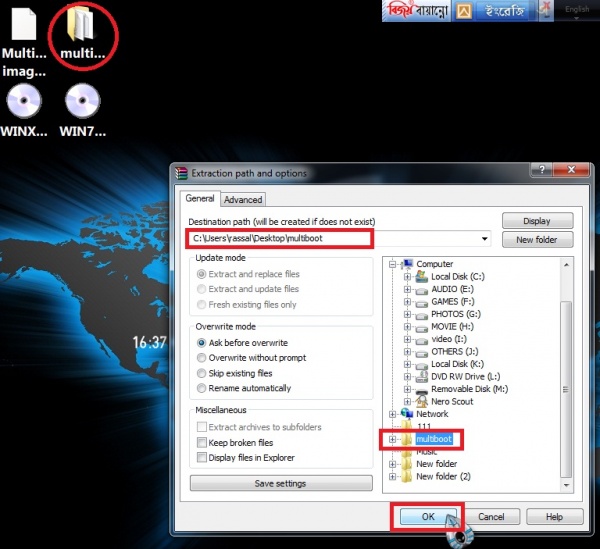The height and width of the screenshot is (549, 600).
Task: Switch to the Advanced tab
Action: pyautogui.click(x=243, y=200)
